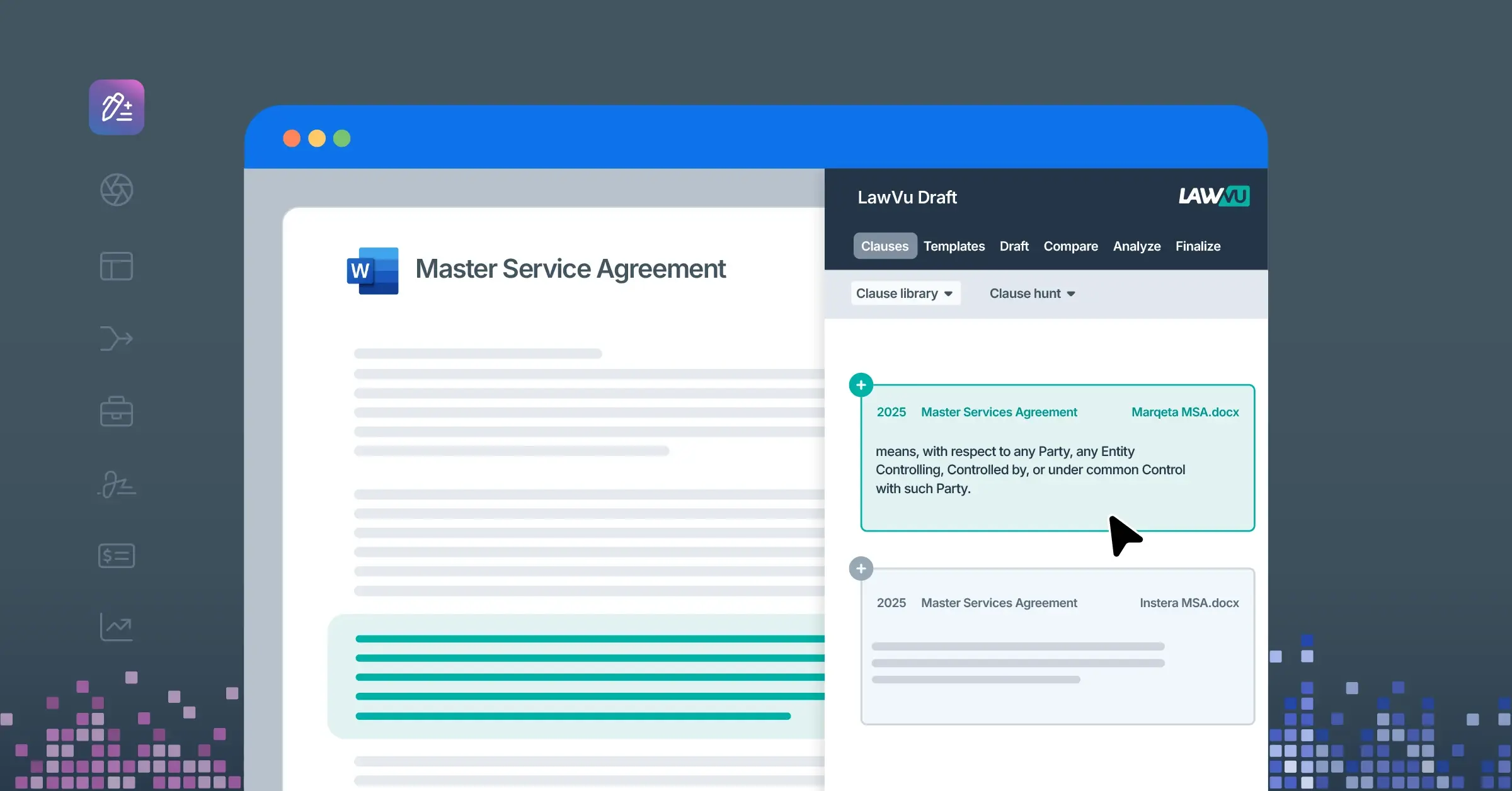Select the workflow merge icon in the sidebar

[x=117, y=338]
